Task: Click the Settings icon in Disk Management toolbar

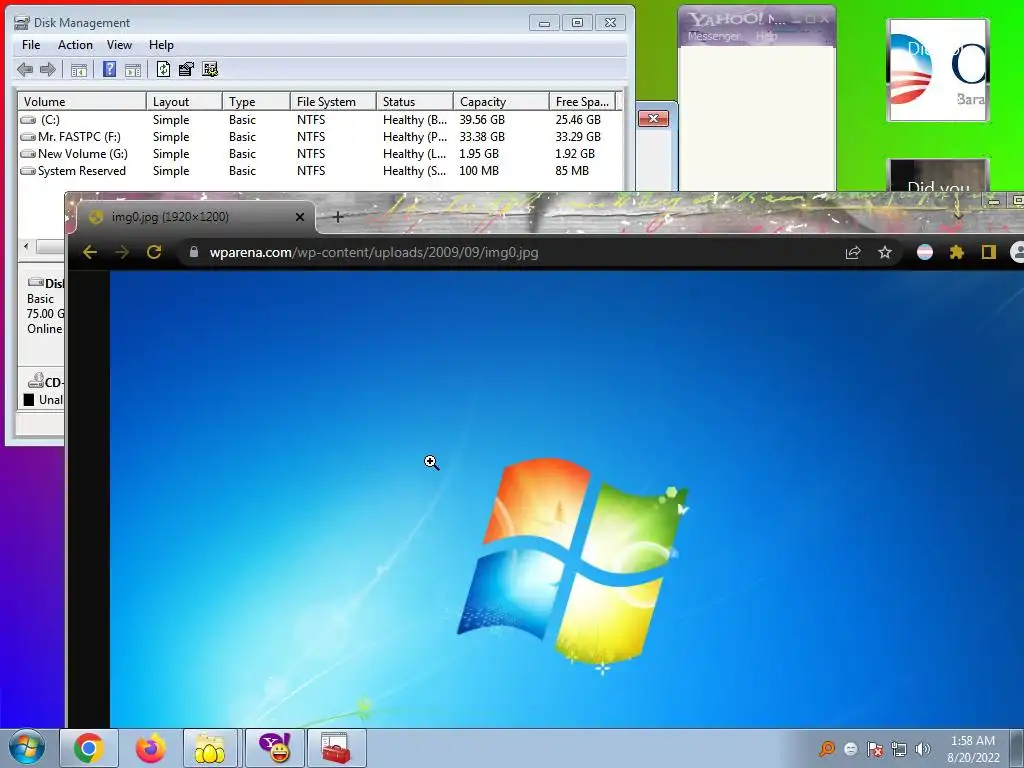Action: click(x=210, y=69)
